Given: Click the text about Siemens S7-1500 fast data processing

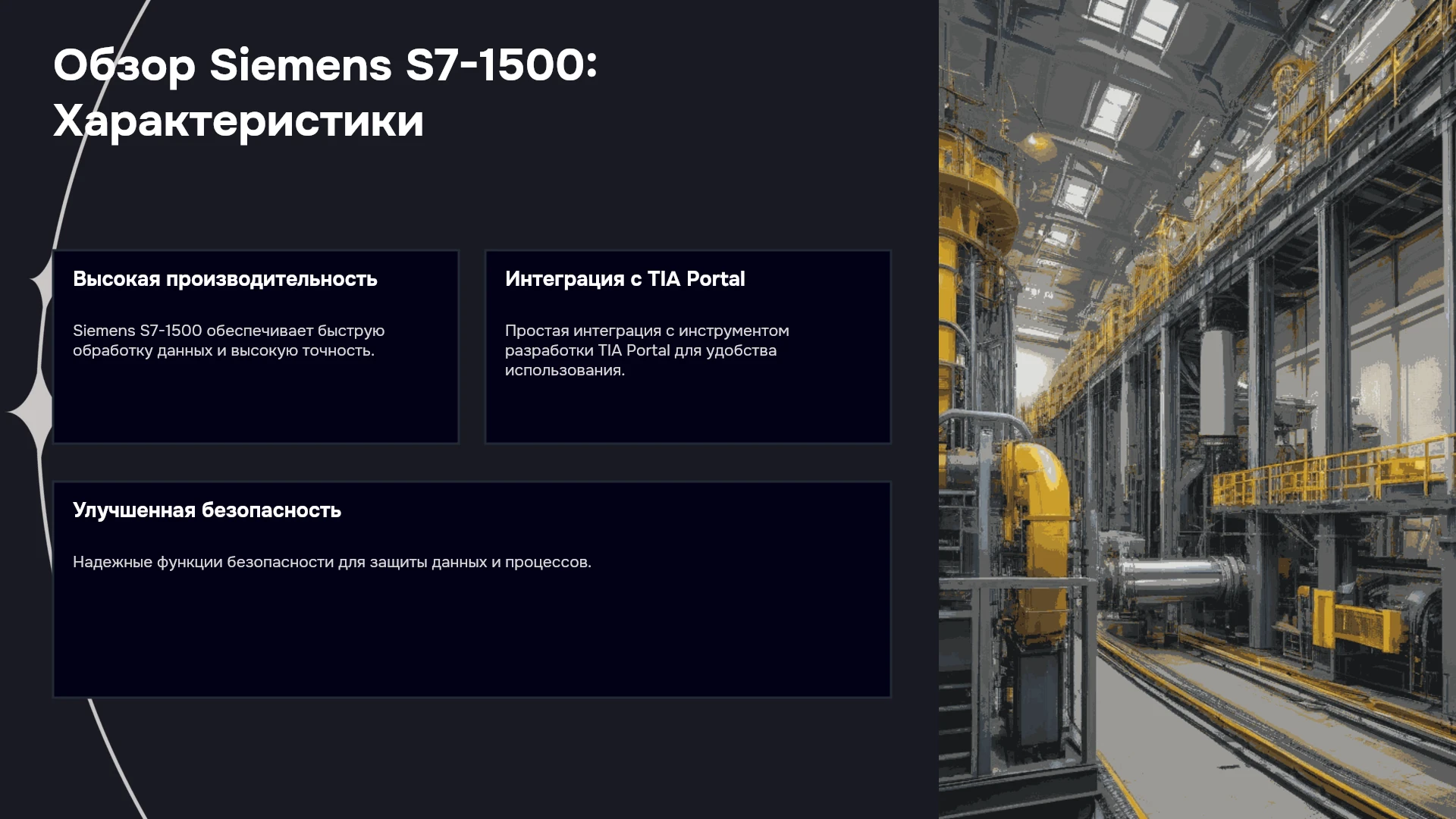Looking at the screenshot, I should pyautogui.click(x=229, y=340).
